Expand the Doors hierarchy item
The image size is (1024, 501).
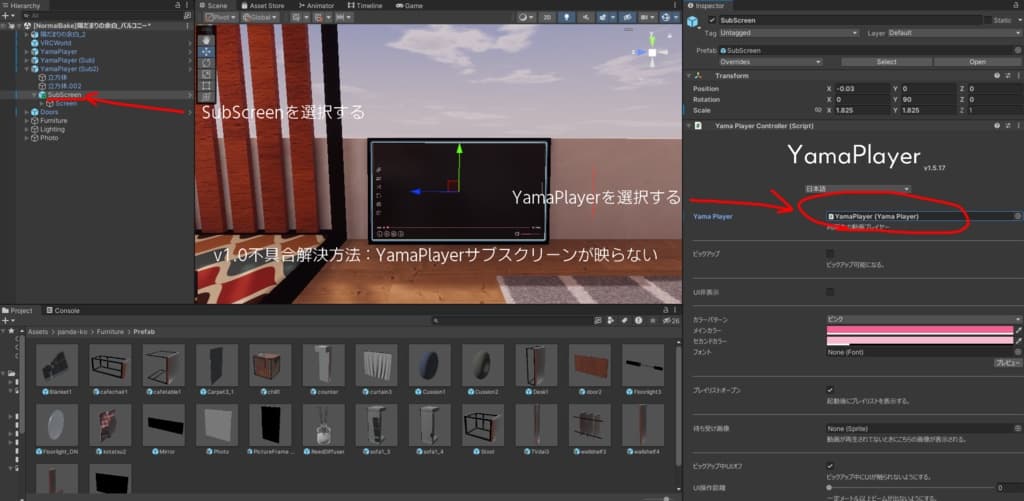click(27, 112)
